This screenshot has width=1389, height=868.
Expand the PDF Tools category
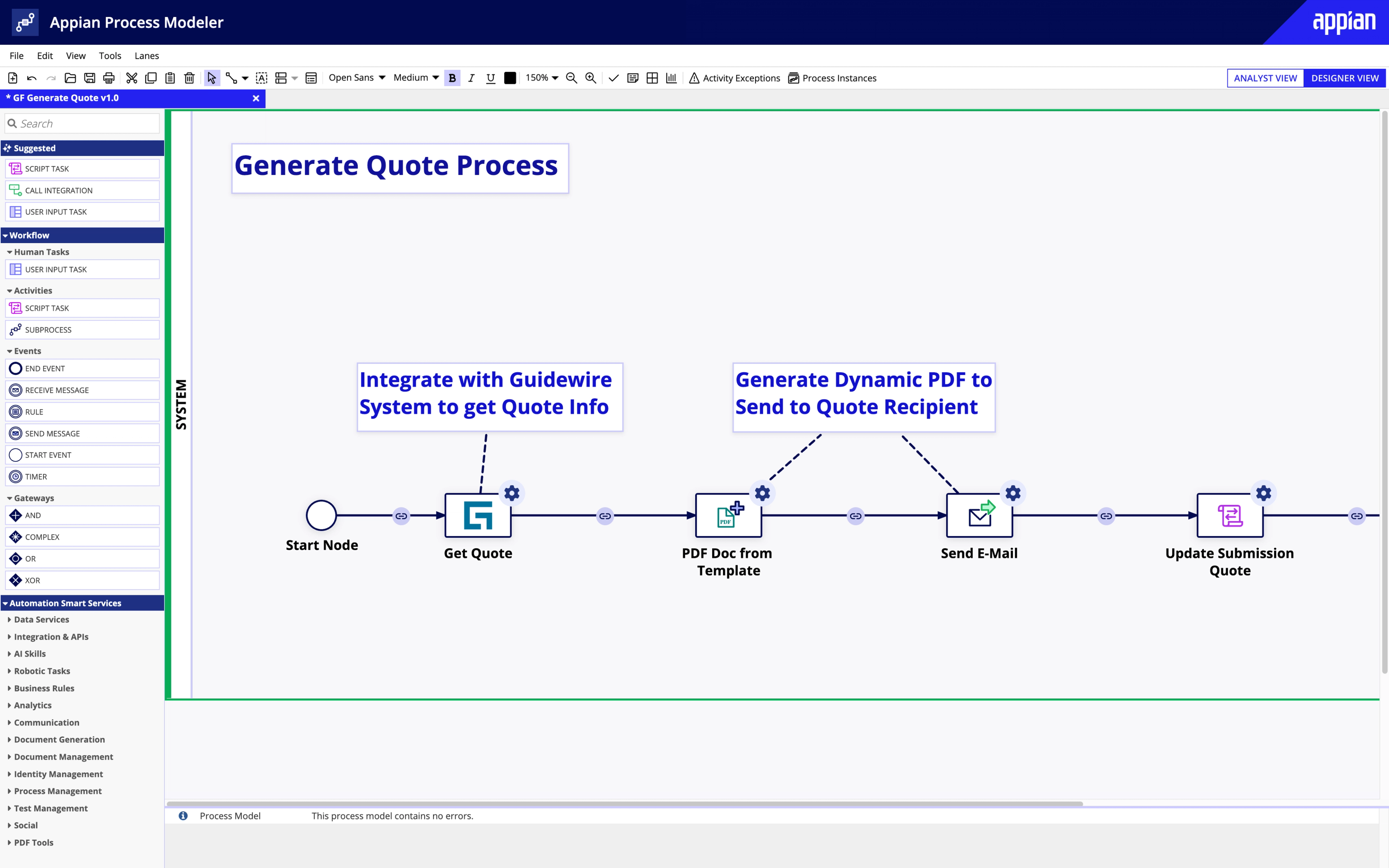[x=30, y=842]
